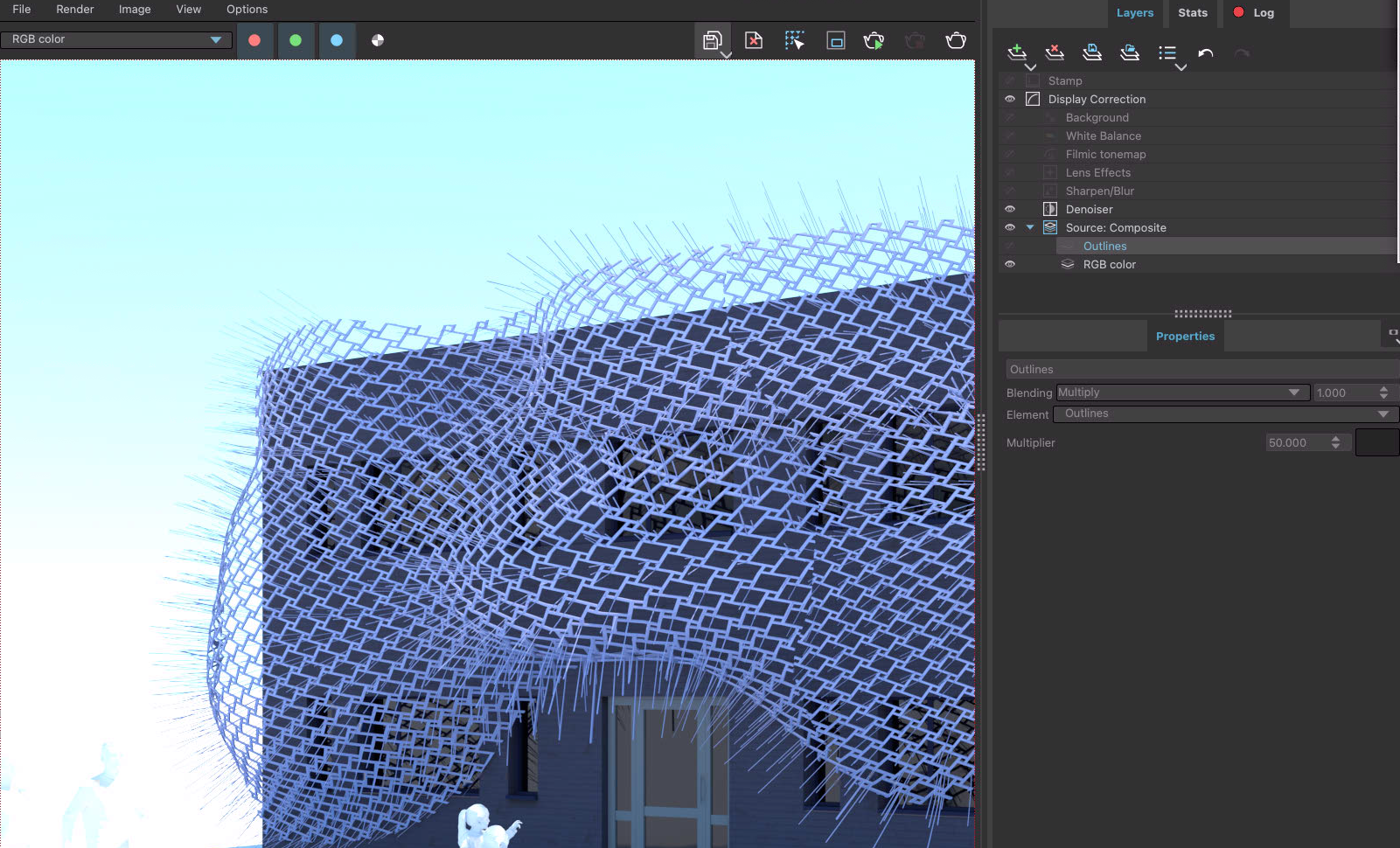
Task: Open the presets list dropdown arrow
Action: [1181, 67]
